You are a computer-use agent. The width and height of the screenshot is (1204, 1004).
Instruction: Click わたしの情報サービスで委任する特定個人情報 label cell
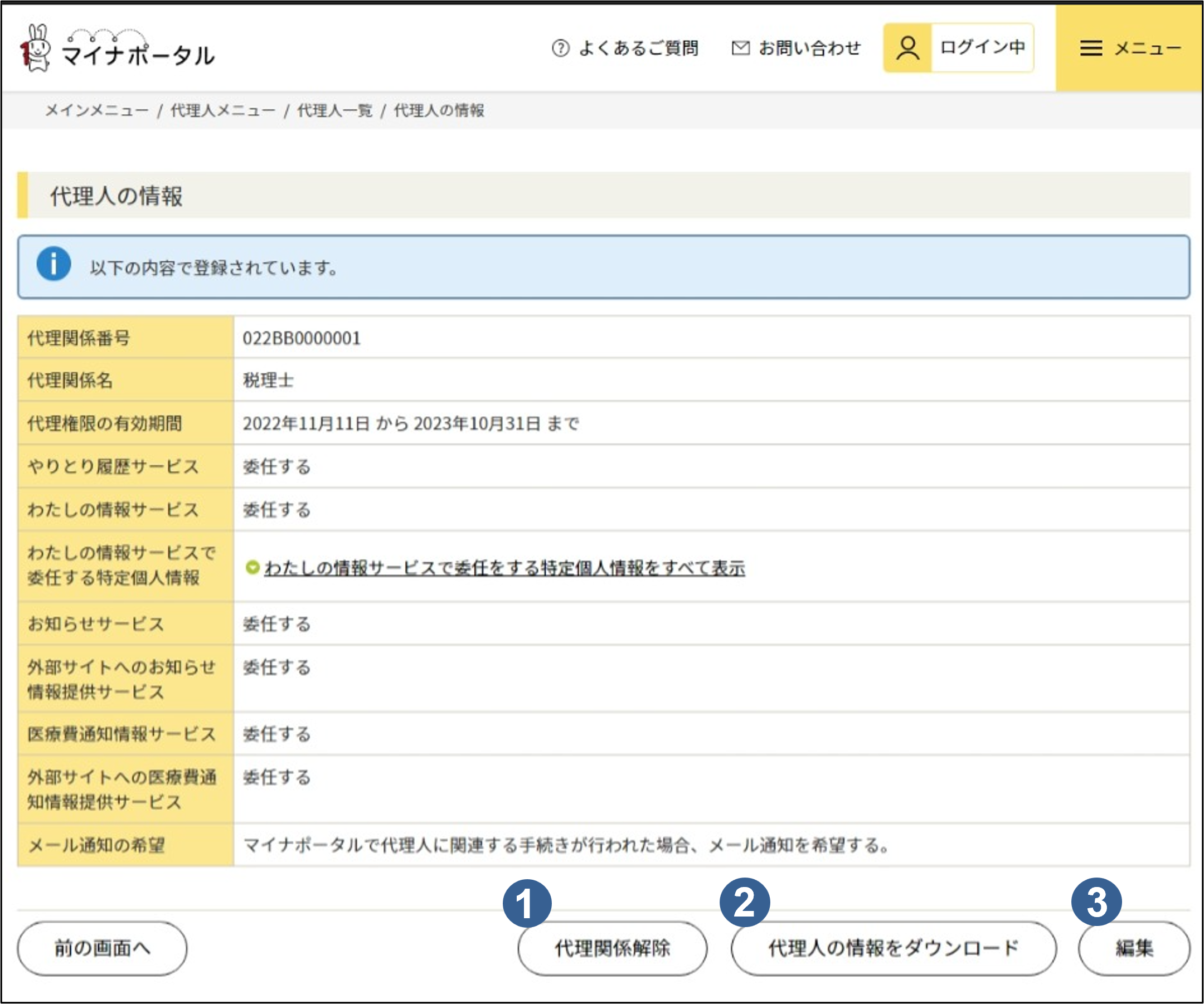pyautogui.click(x=125, y=566)
